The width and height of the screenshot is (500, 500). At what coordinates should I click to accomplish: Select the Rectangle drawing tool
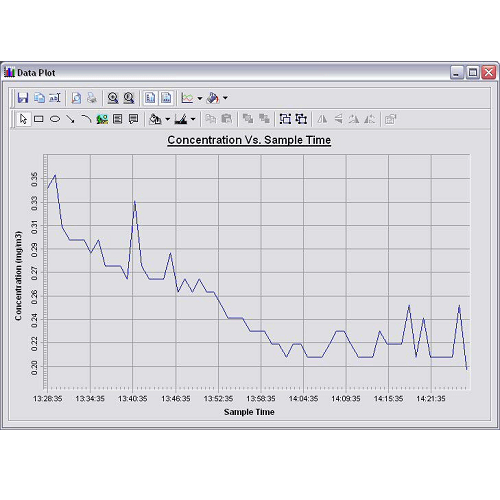point(39,119)
